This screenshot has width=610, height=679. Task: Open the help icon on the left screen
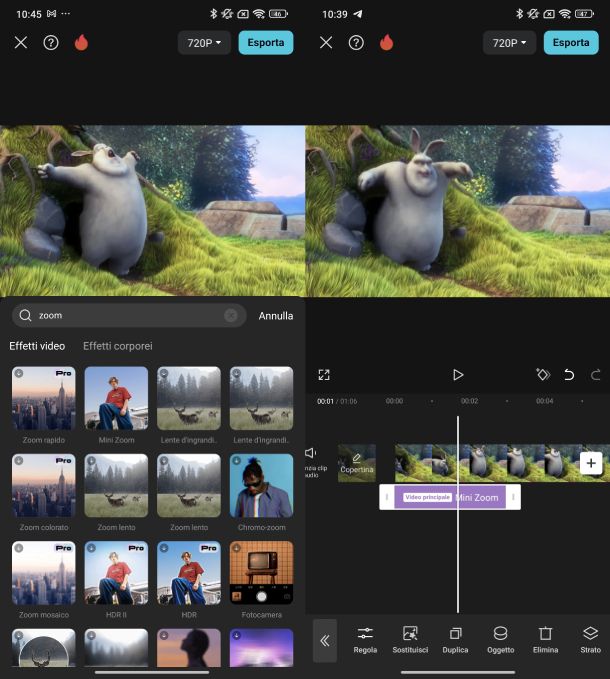51,42
